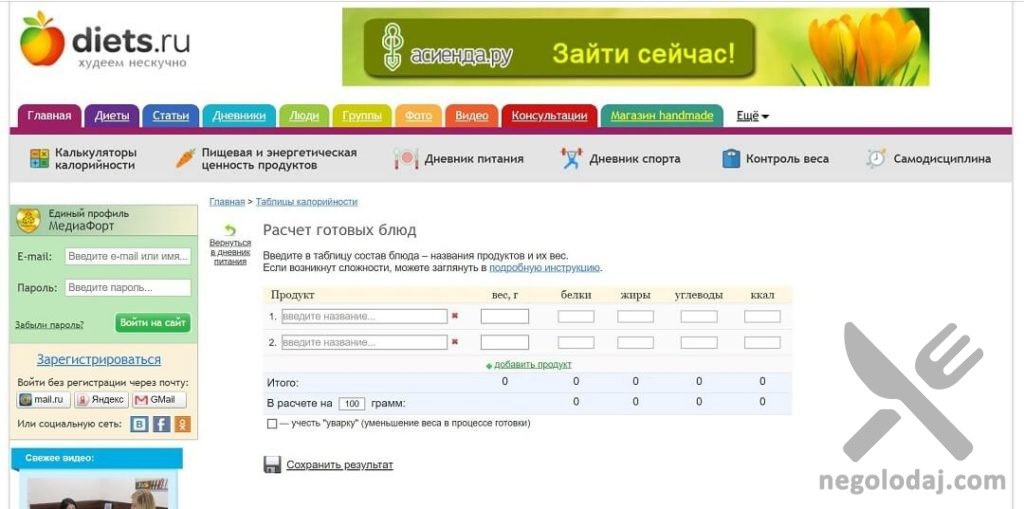Viewport: 1024px width, 509px height.
Task: Click the dumbbell sports diary icon
Action: point(571,158)
